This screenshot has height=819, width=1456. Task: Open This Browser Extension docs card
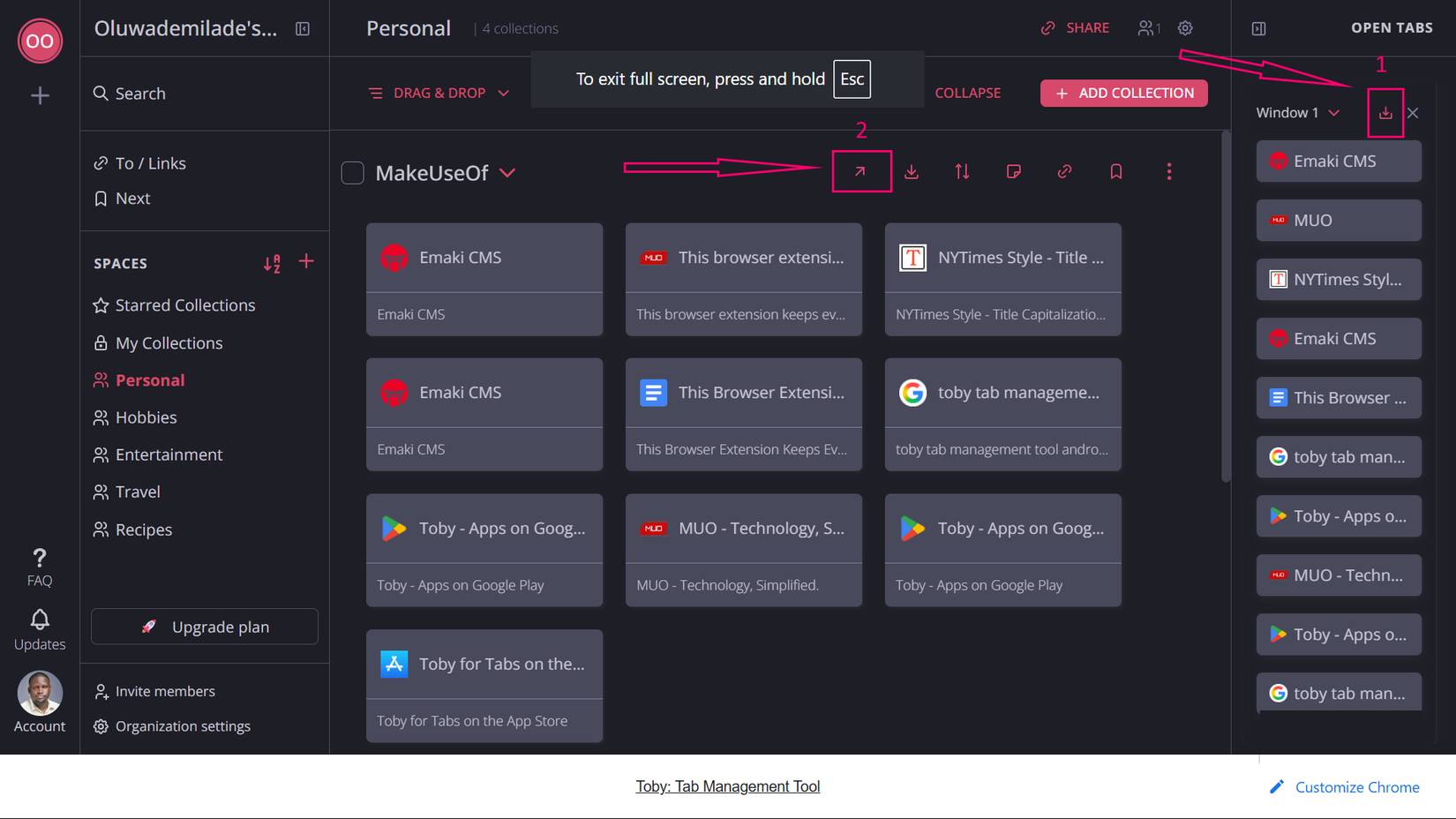pos(744,414)
